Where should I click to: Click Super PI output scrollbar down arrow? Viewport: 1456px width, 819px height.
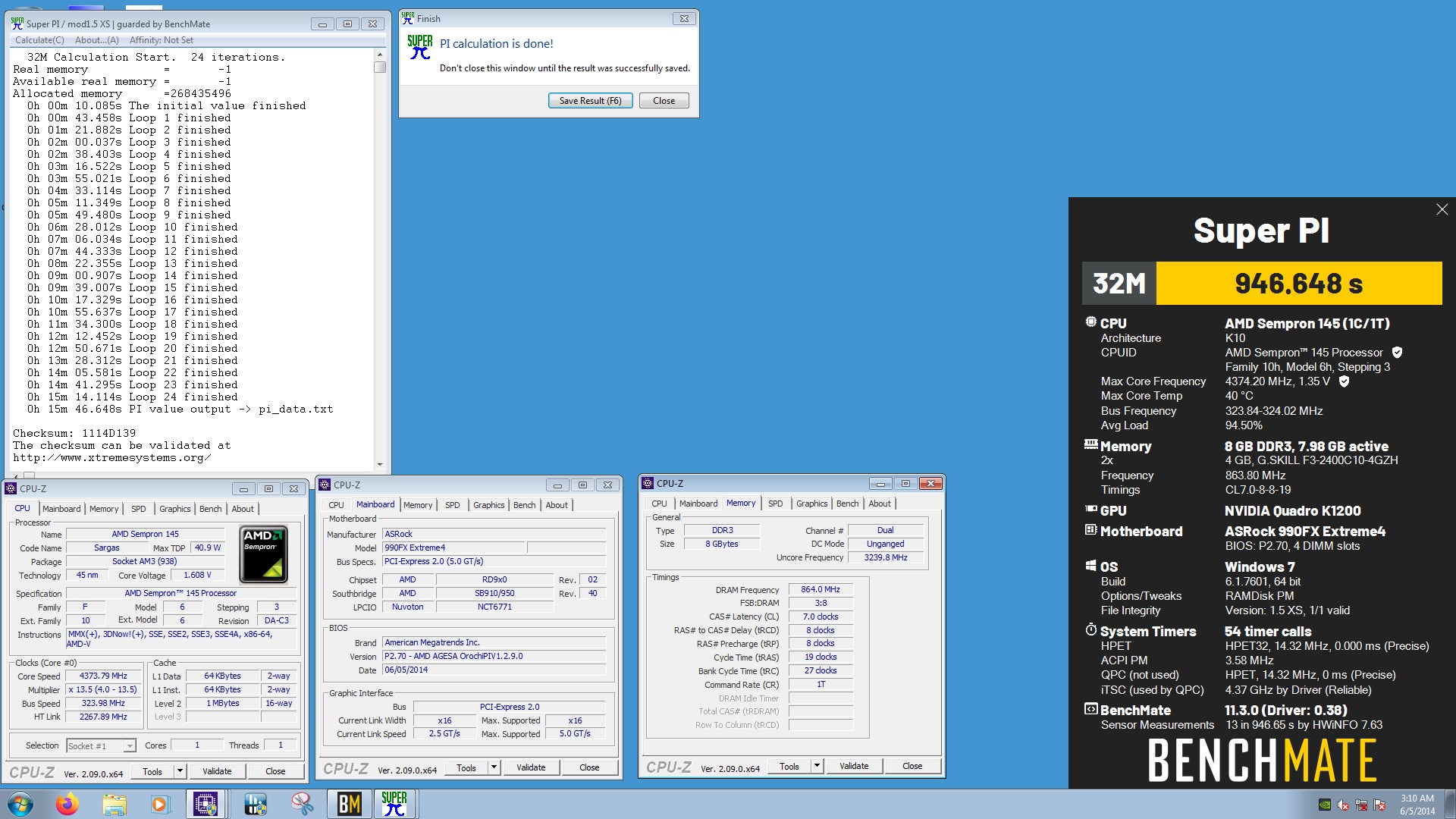tap(380, 464)
